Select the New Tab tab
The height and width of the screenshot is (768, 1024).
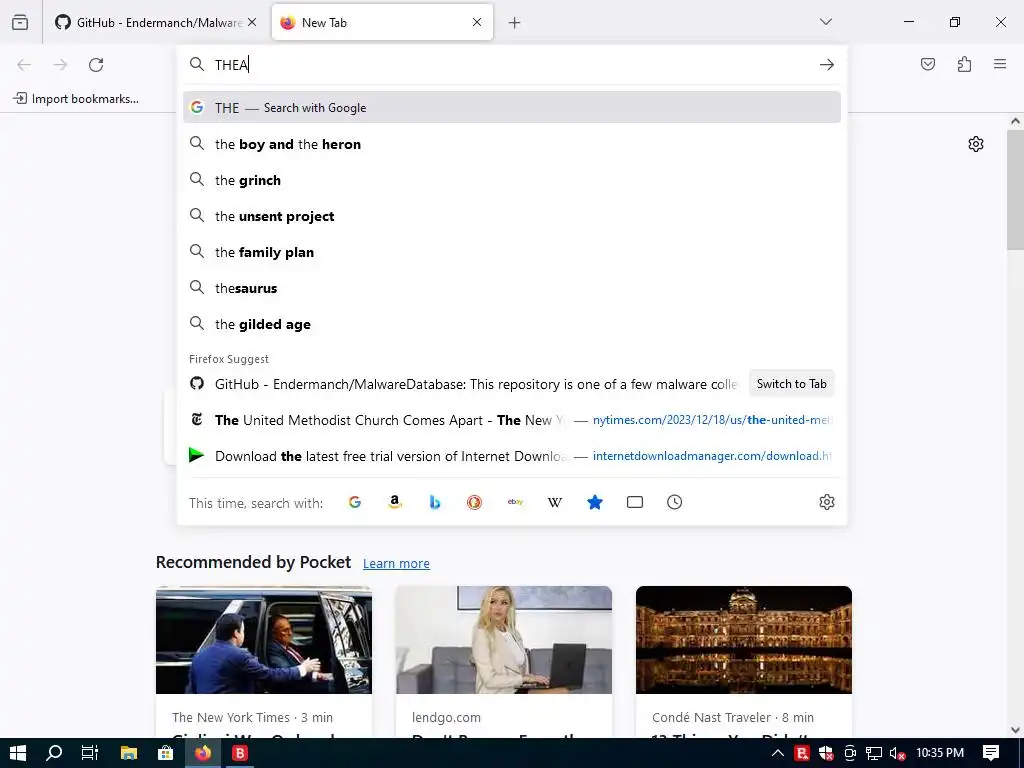tap(382, 22)
